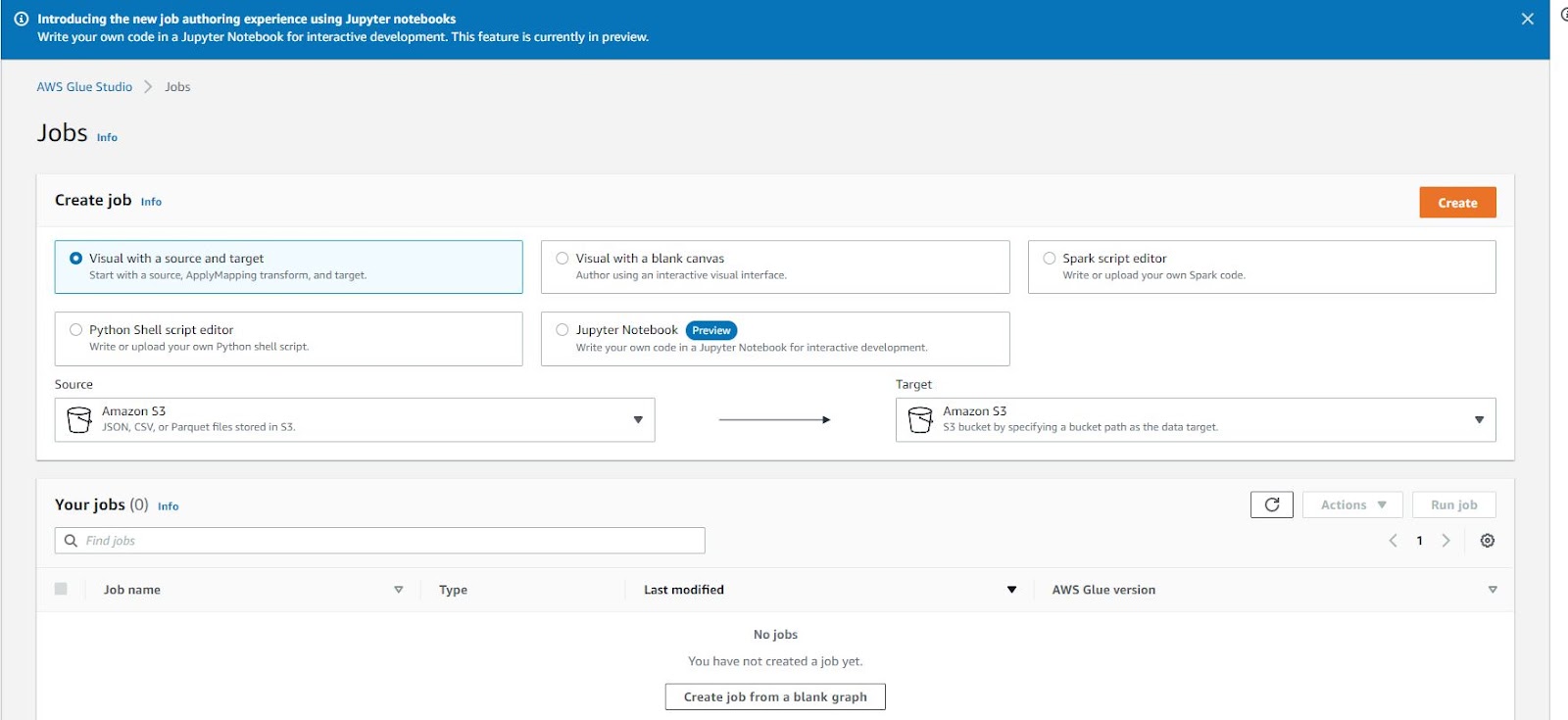Viewport: 1568px width, 720px height.
Task: Click the breadcrumb chevron after AWS Glue Studio
Action: 148,86
